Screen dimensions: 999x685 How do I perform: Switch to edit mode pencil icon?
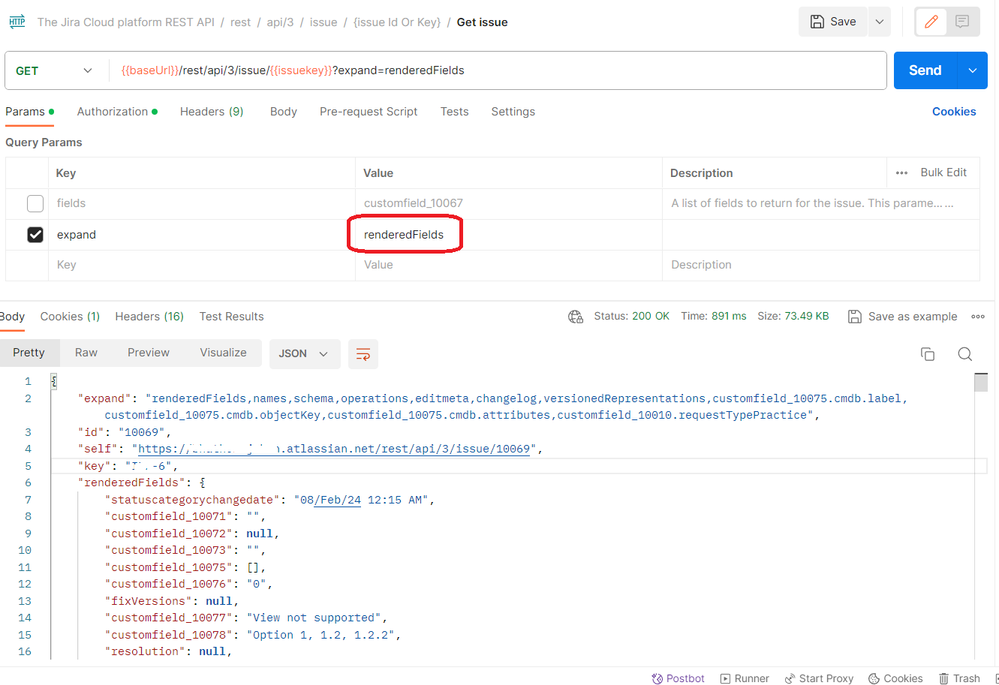(x=931, y=22)
